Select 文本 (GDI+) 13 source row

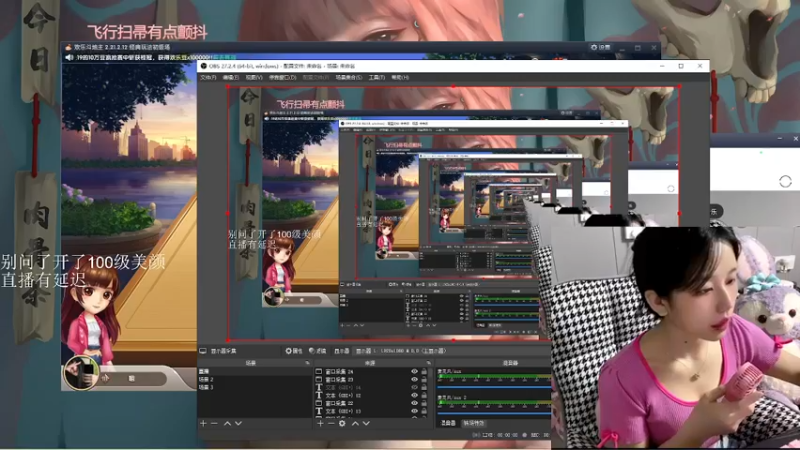tap(371, 411)
